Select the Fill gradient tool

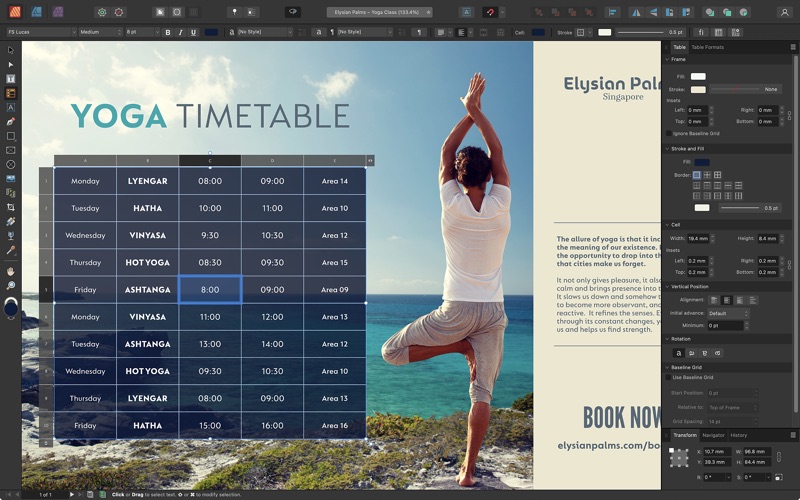tap(11, 221)
